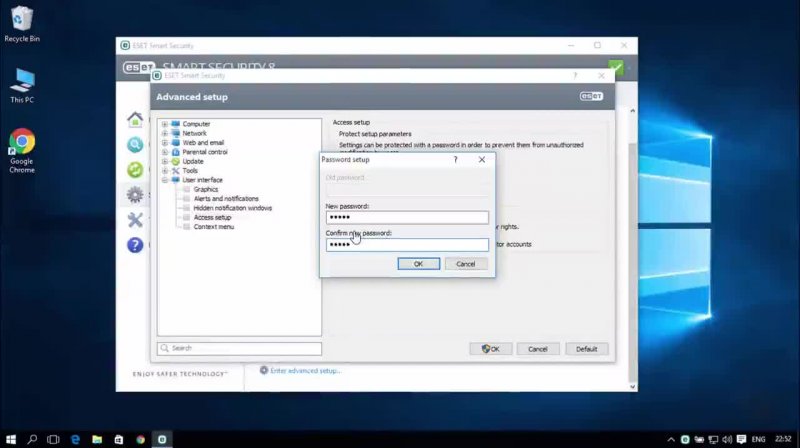Expand the Tools tree node
The height and width of the screenshot is (448, 800).
[x=165, y=170]
